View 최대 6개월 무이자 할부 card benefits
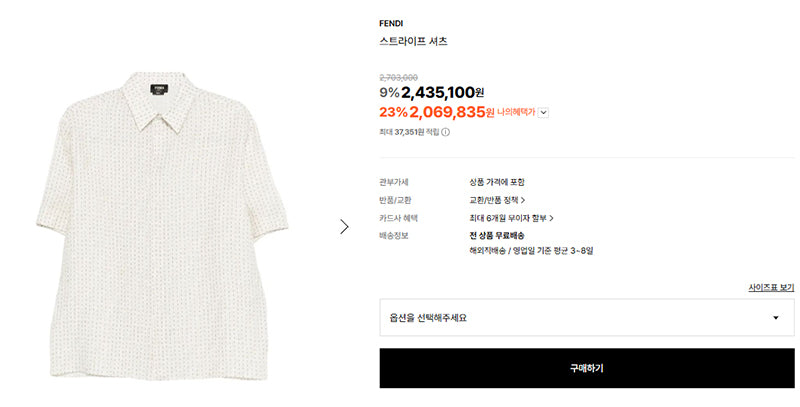The width and height of the screenshot is (800, 407). point(511,218)
